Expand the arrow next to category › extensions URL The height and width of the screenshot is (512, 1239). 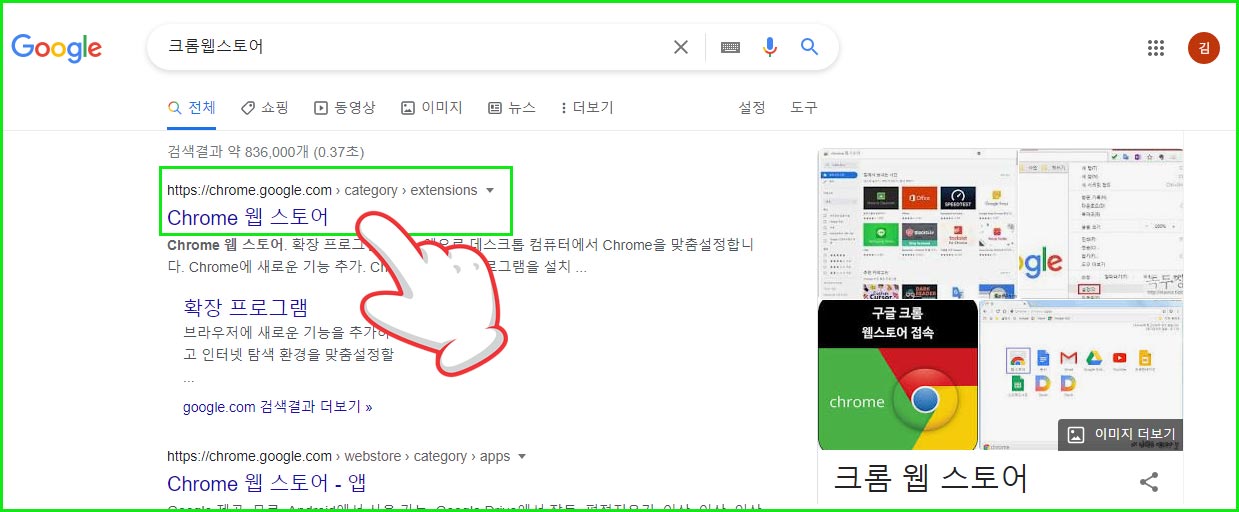pyautogui.click(x=490, y=190)
